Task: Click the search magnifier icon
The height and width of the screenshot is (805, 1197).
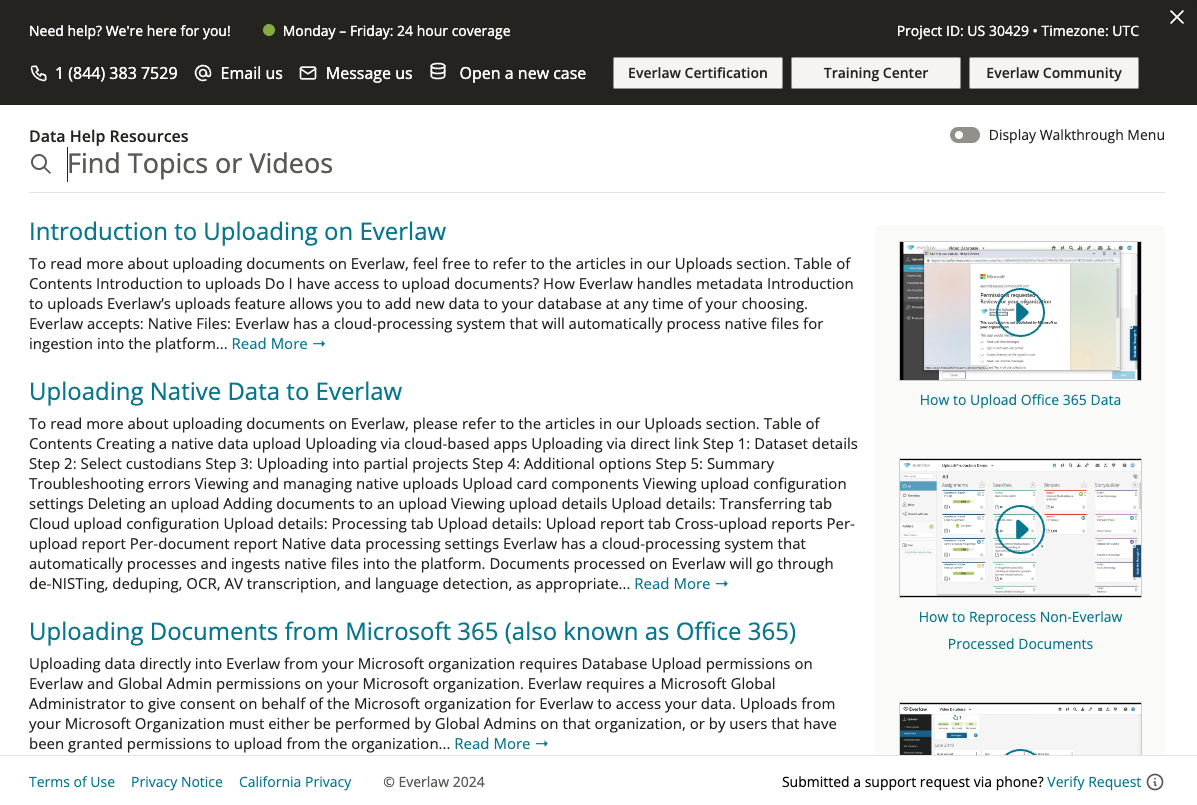Action: point(40,164)
